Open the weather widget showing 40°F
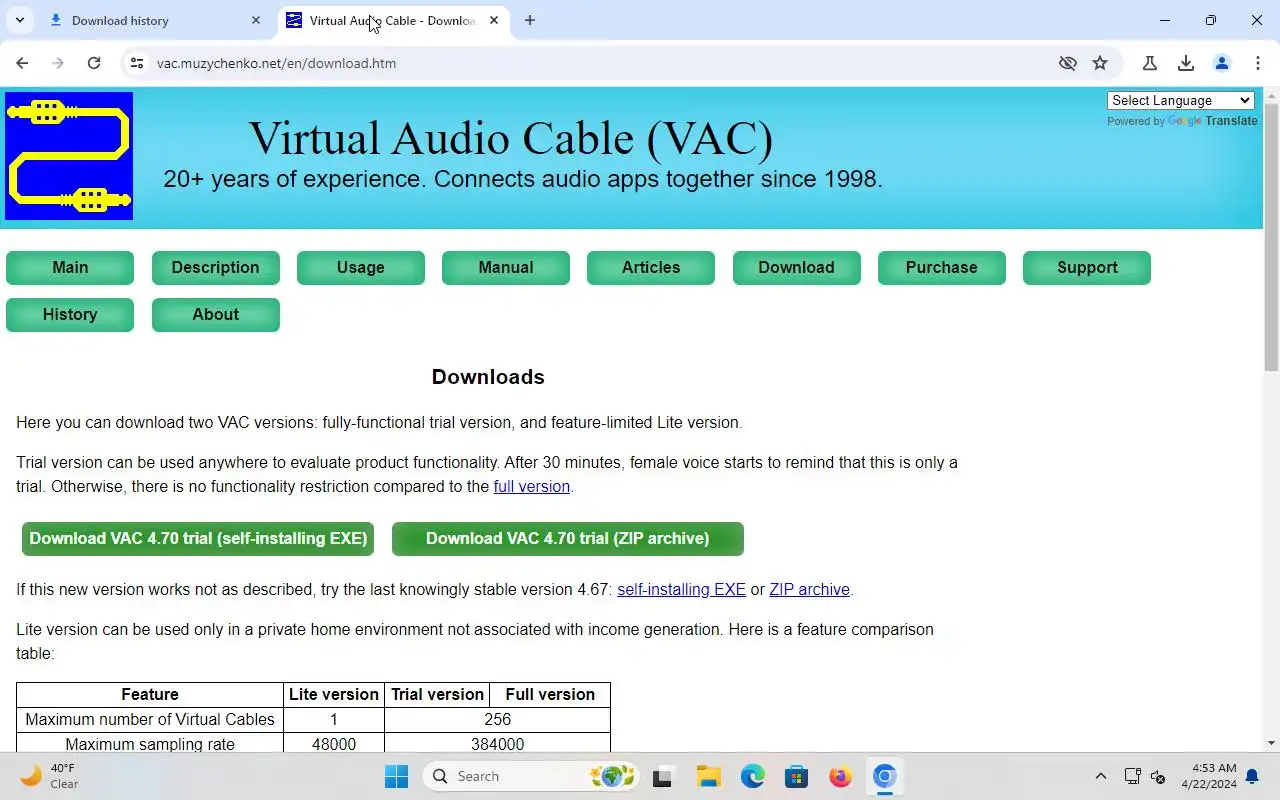The width and height of the screenshot is (1280, 800). (x=50, y=776)
